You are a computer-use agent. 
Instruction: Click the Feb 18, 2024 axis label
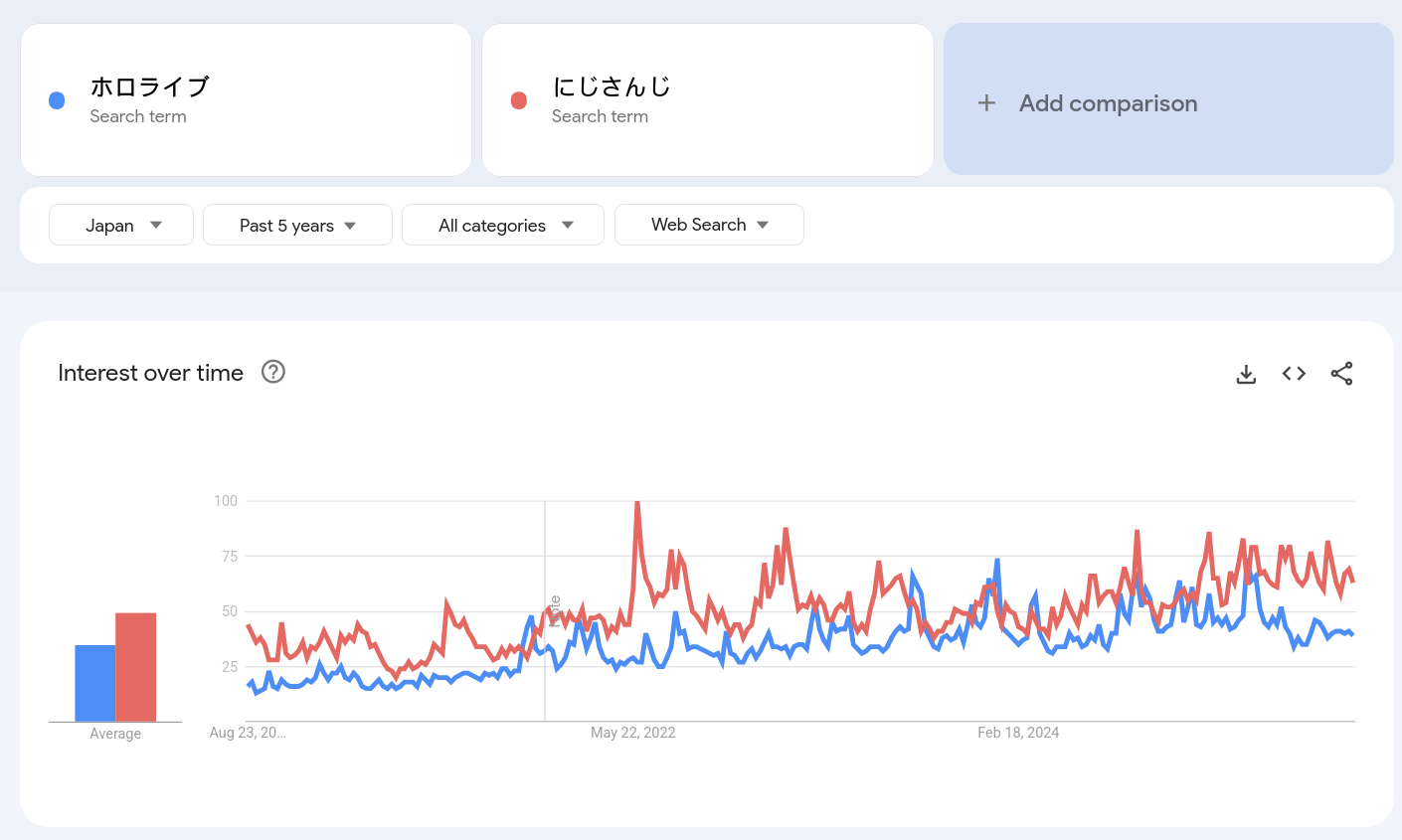click(1018, 733)
